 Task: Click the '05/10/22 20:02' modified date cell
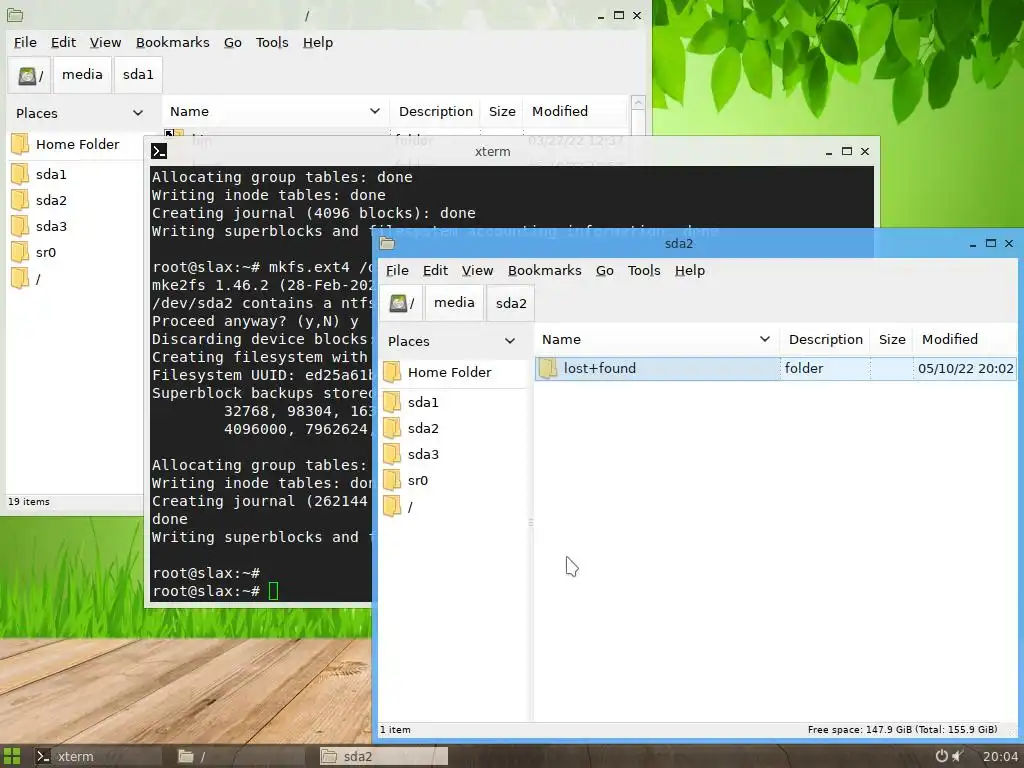pos(965,369)
